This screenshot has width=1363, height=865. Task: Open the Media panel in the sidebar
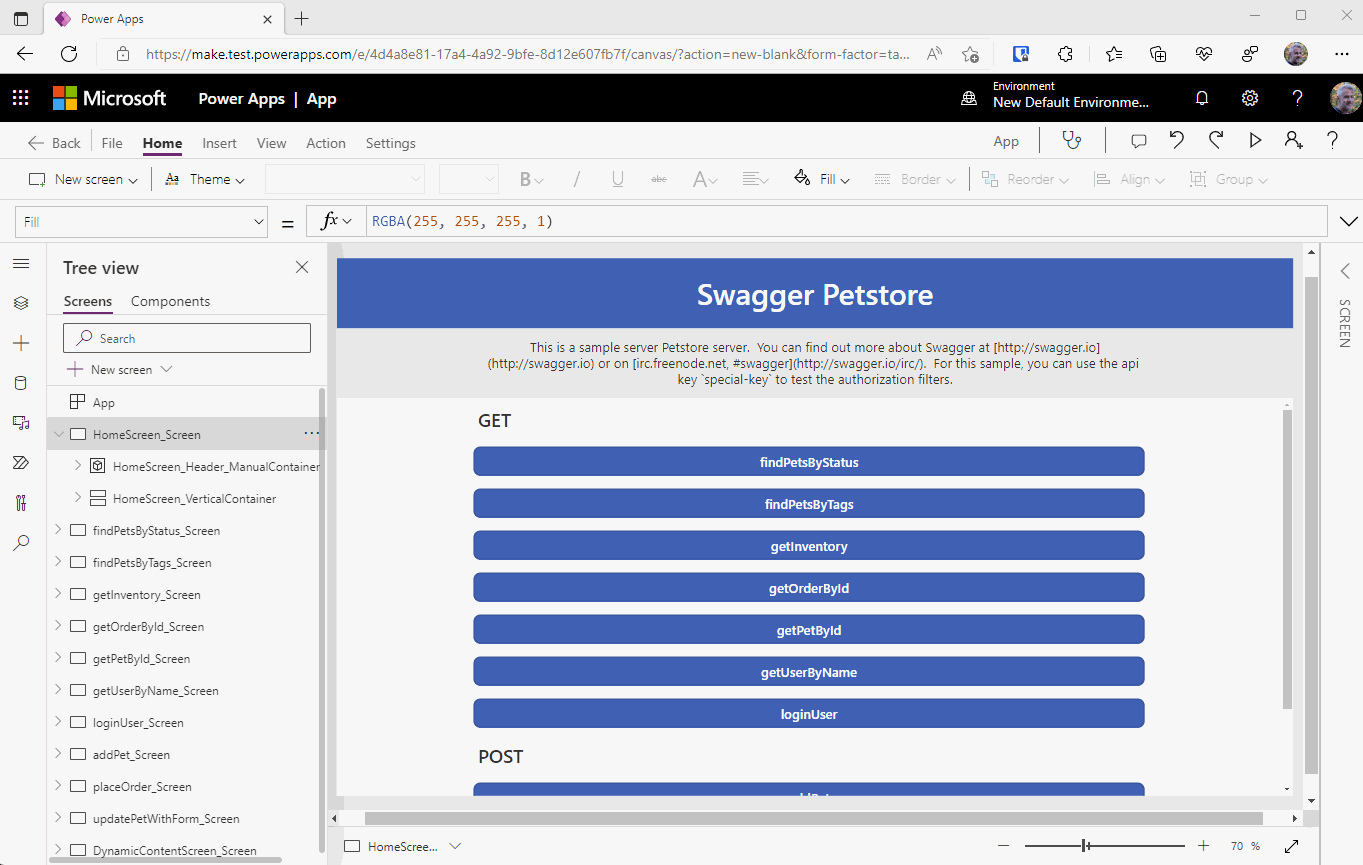pos(21,423)
